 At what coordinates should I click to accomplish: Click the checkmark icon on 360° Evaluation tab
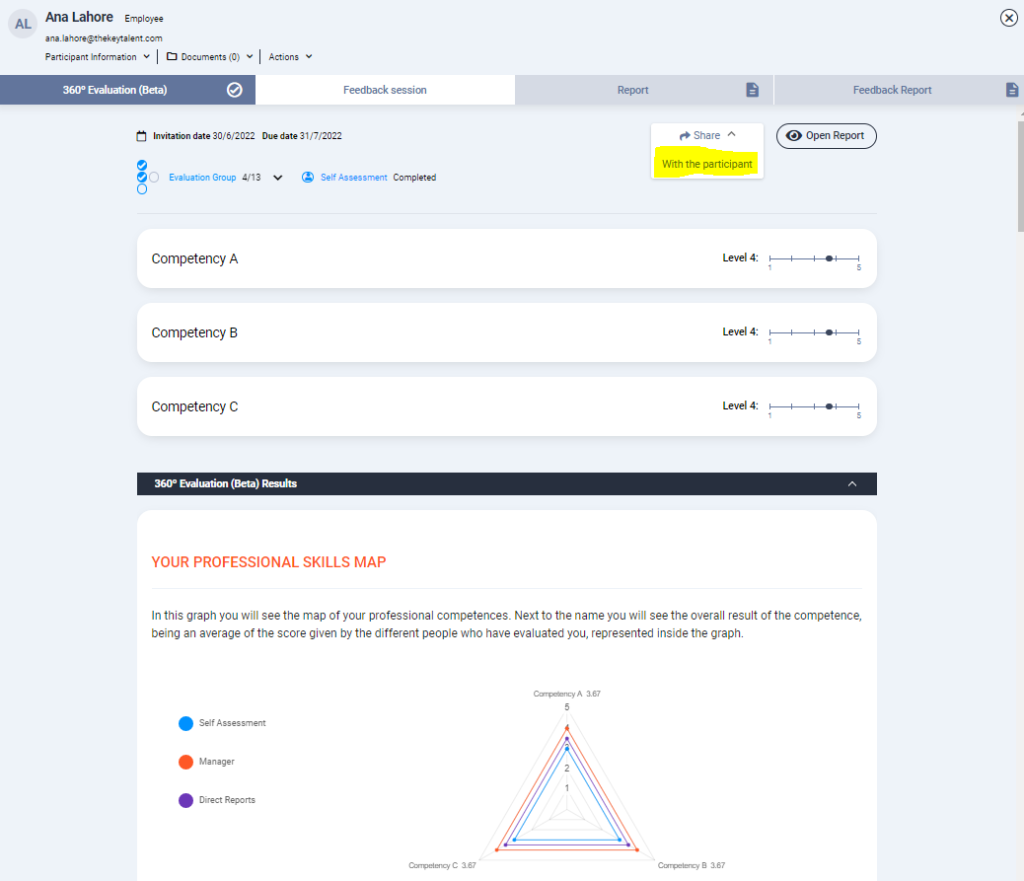[235, 90]
